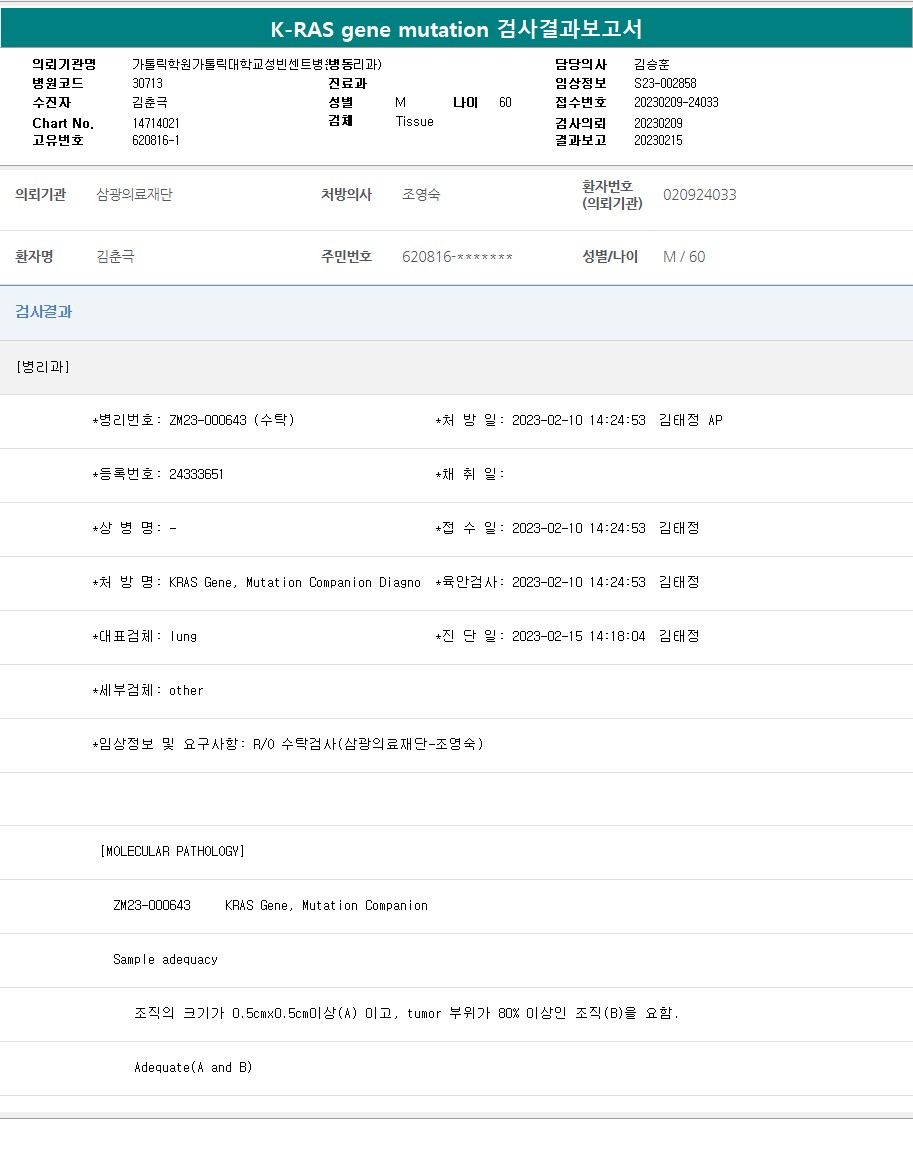
Task: Click the pathology number ZM23-000643 (수탁)
Action: point(231,420)
